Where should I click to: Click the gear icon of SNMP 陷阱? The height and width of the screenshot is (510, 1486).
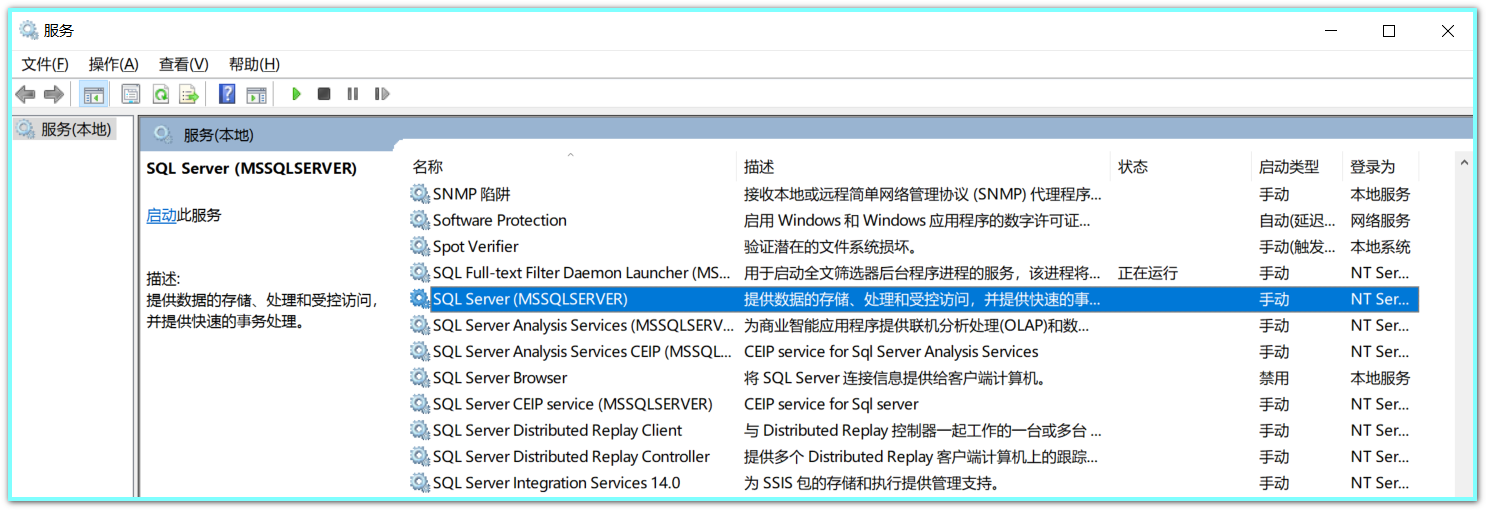420,194
